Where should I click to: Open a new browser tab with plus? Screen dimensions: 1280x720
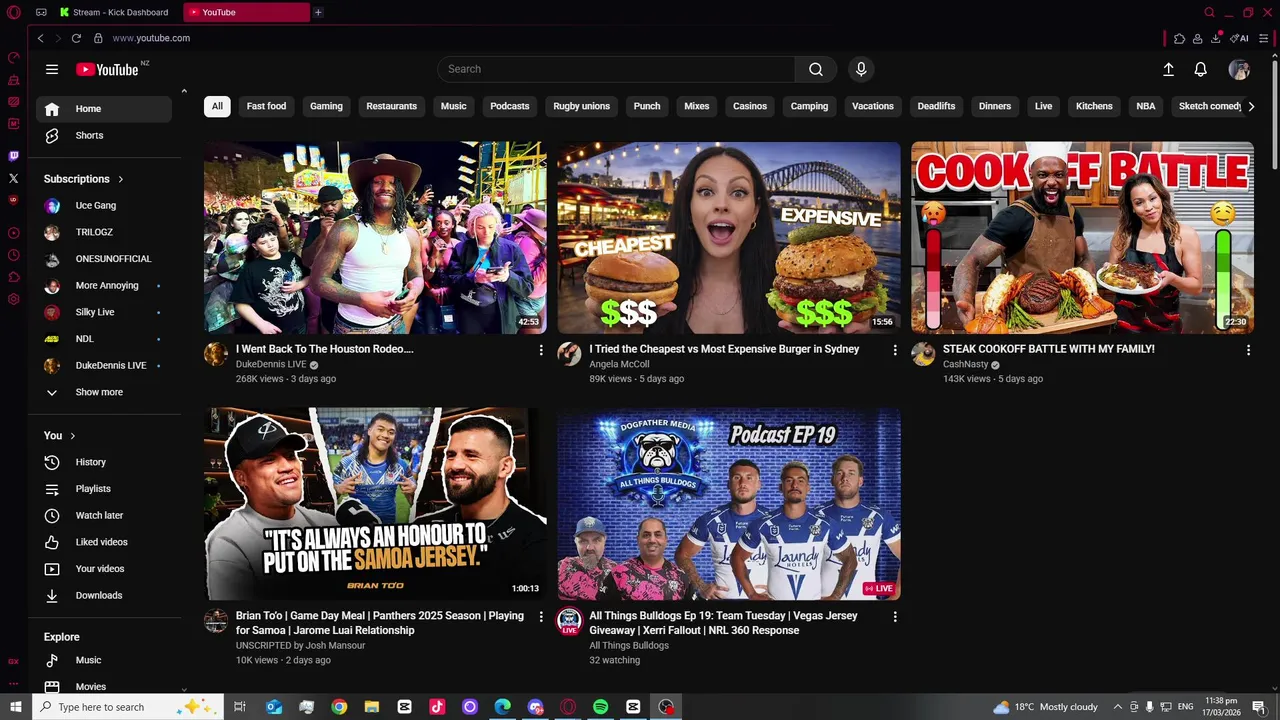click(318, 12)
